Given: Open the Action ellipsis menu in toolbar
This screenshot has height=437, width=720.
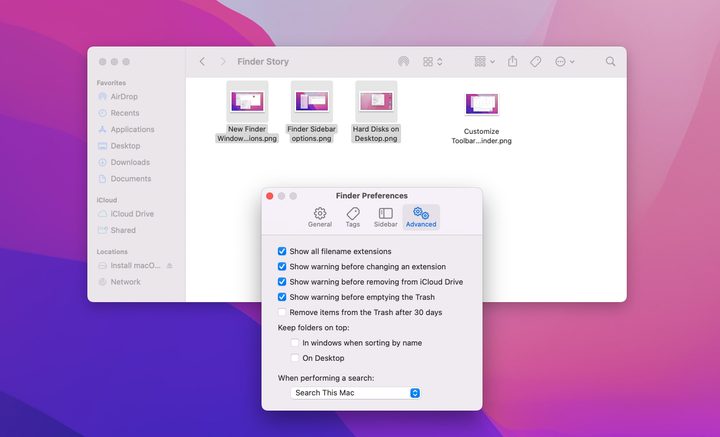Looking at the screenshot, I should [x=565, y=62].
